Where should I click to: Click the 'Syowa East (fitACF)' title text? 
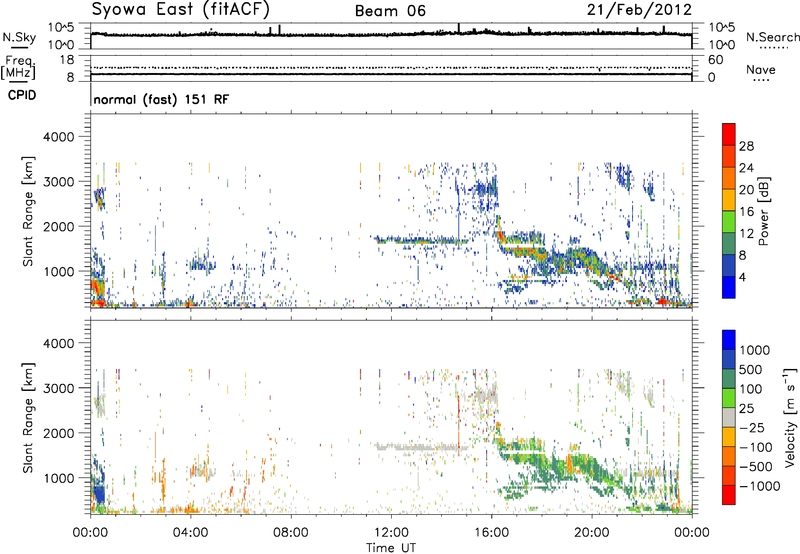click(181, 10)
